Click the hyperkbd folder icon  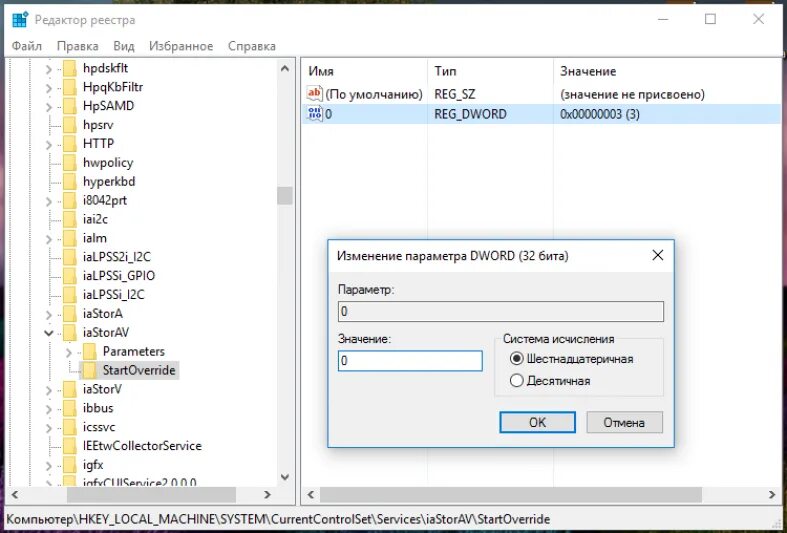[x=70, y=181]
